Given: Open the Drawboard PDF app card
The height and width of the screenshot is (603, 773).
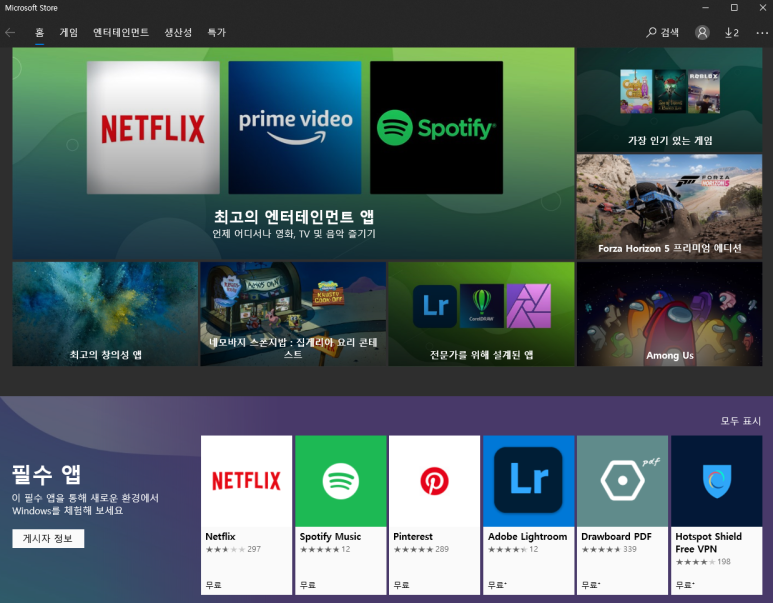Looking at the screenshot, I should [x=623, y=515].
